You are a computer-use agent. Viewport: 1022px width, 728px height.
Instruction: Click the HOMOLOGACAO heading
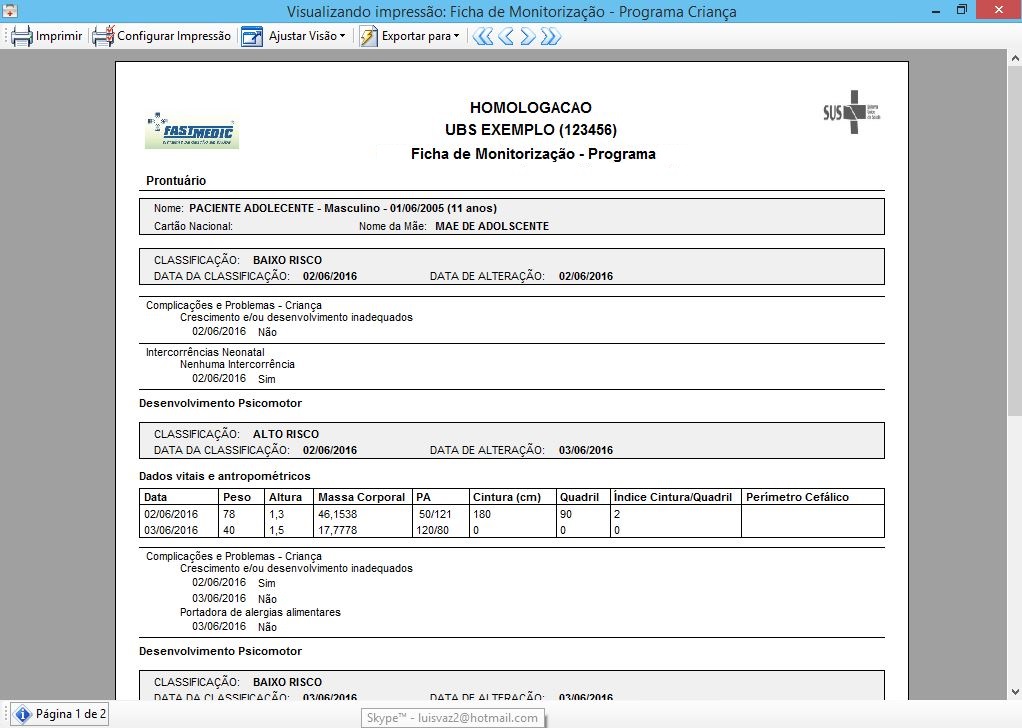[531, 108]
